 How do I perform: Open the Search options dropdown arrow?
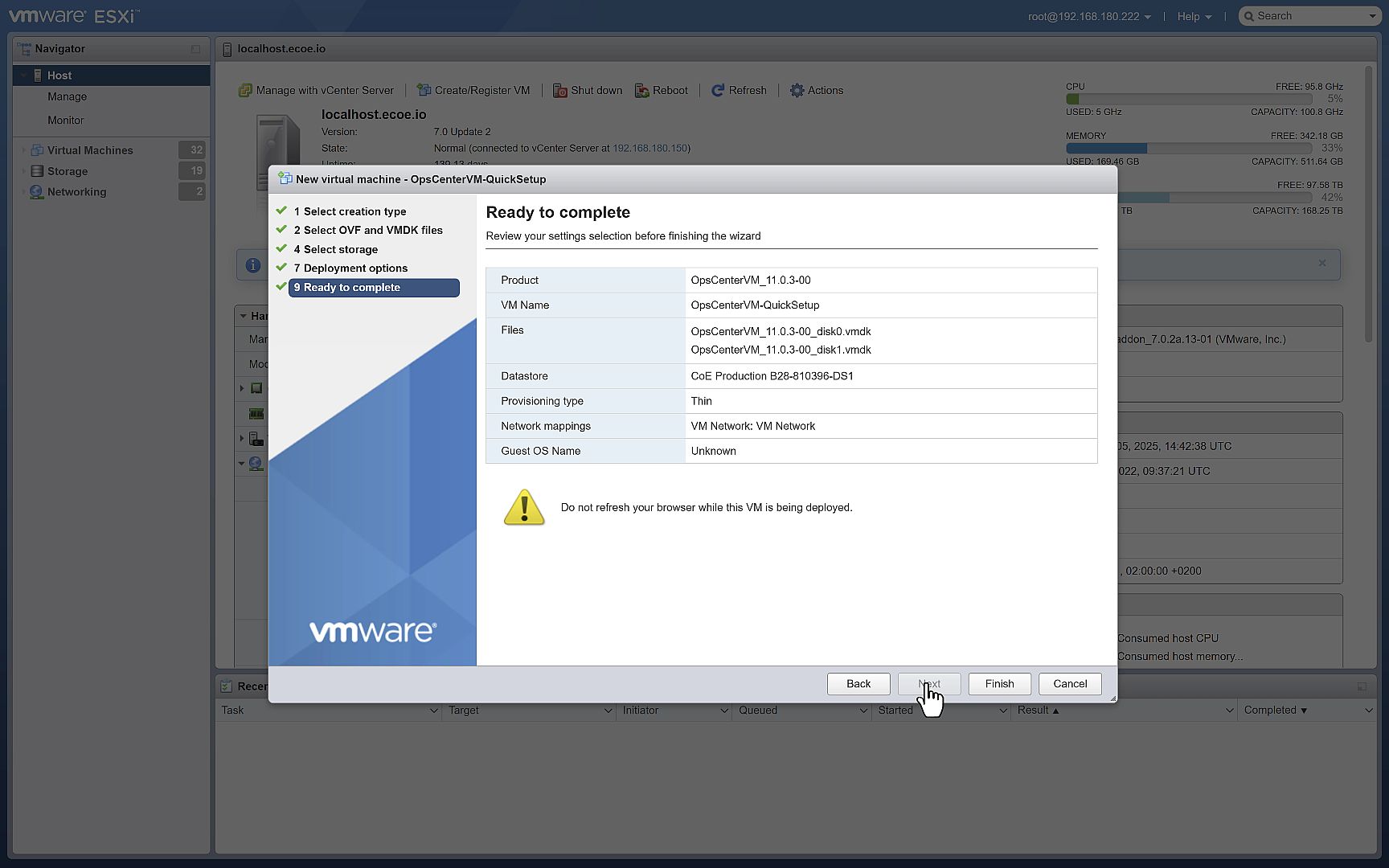click(x=1372, y=16)
